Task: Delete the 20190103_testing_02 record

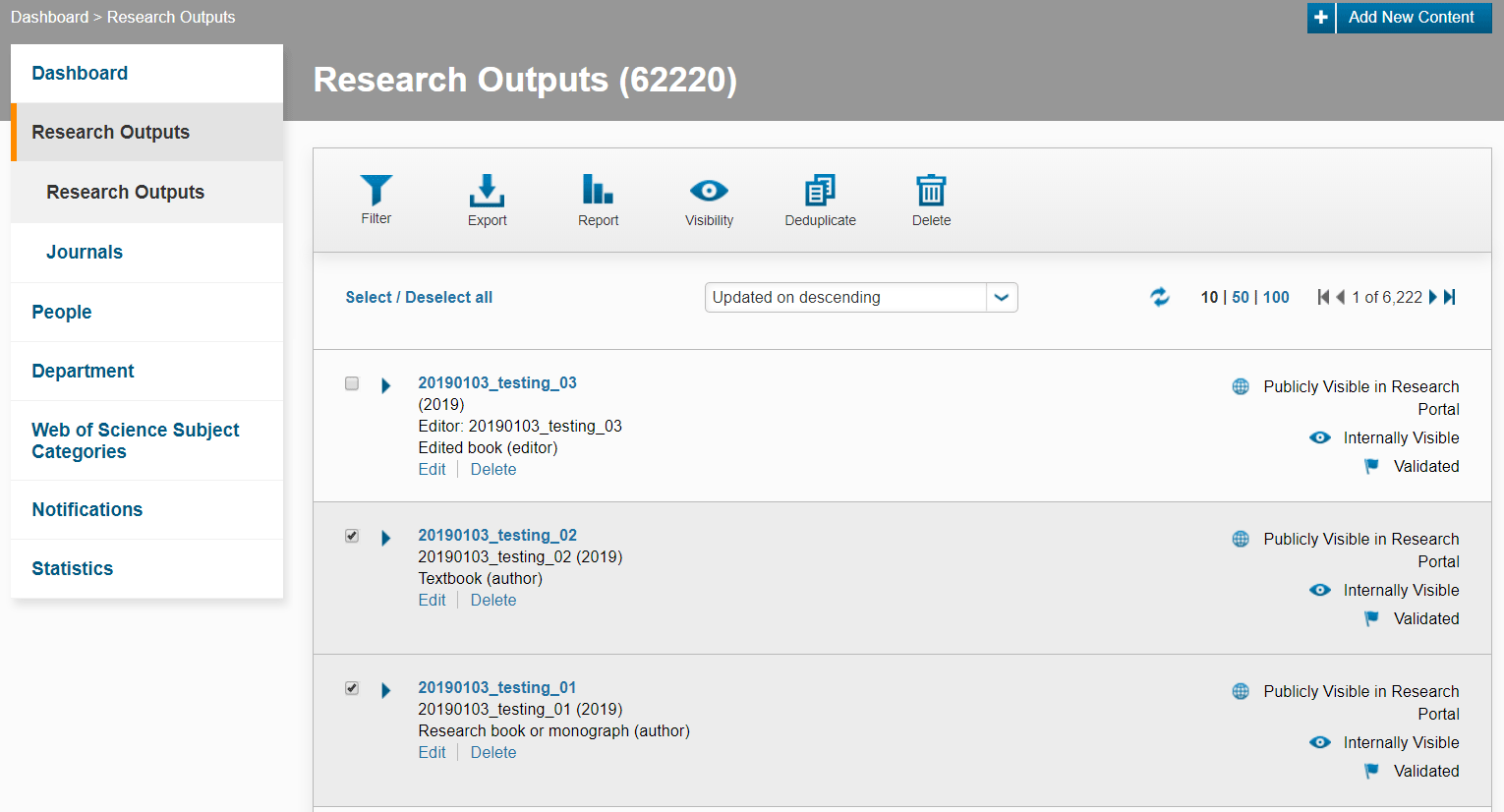Action: [493, 600]
